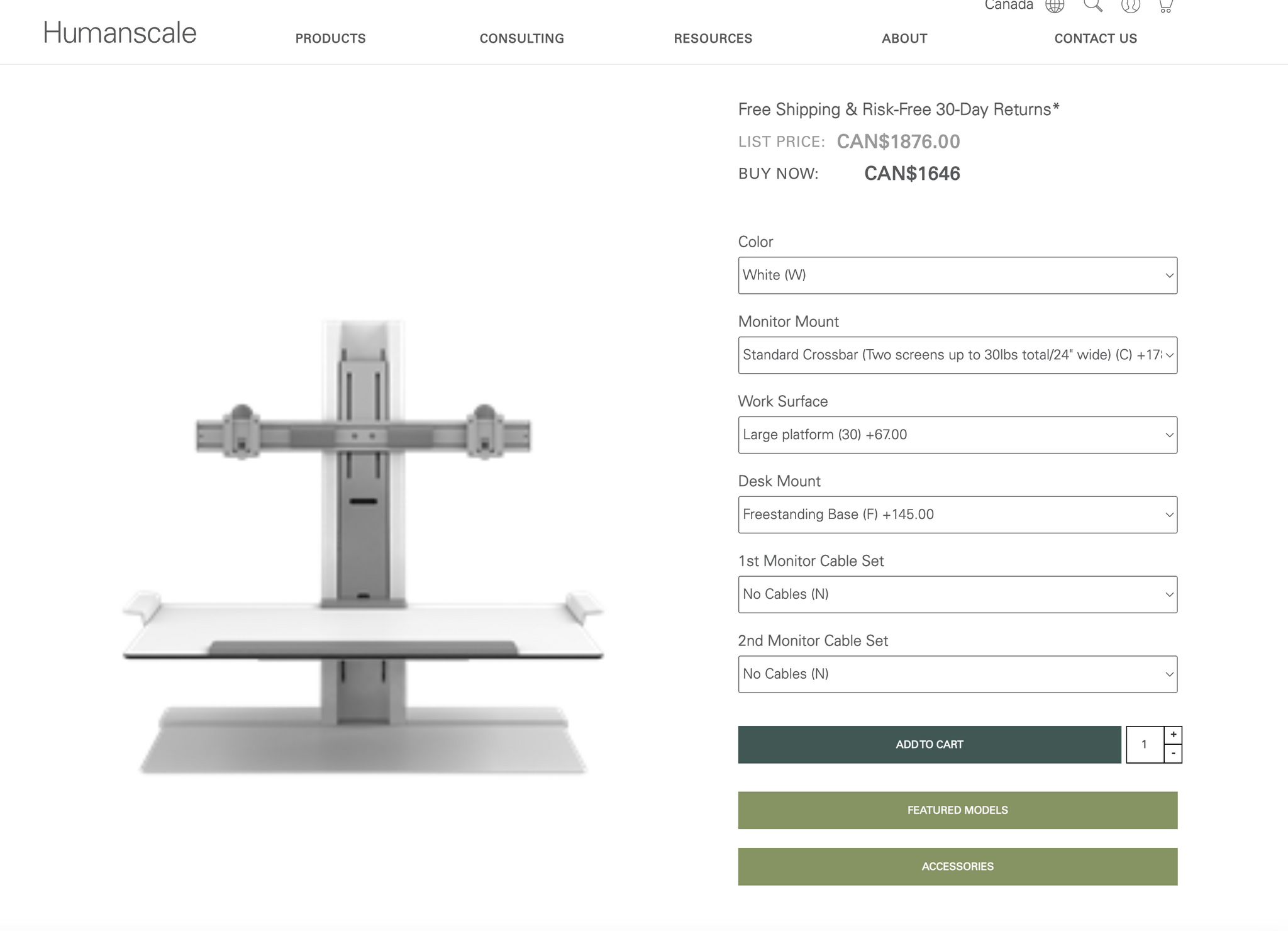Click the quantity input field
The image size is (1288, 931).
[x=1144, y=745]
